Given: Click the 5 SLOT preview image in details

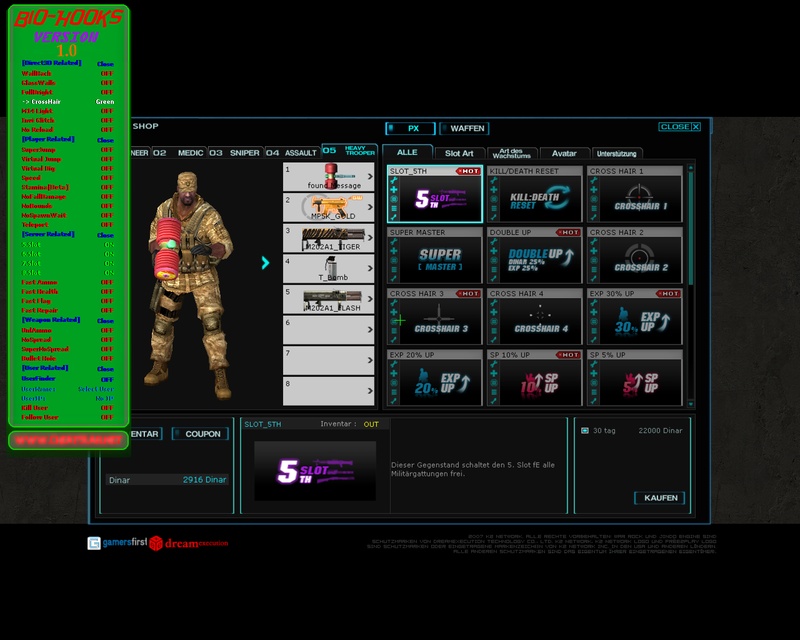Looking at the screenshot, I should [315, 471].
